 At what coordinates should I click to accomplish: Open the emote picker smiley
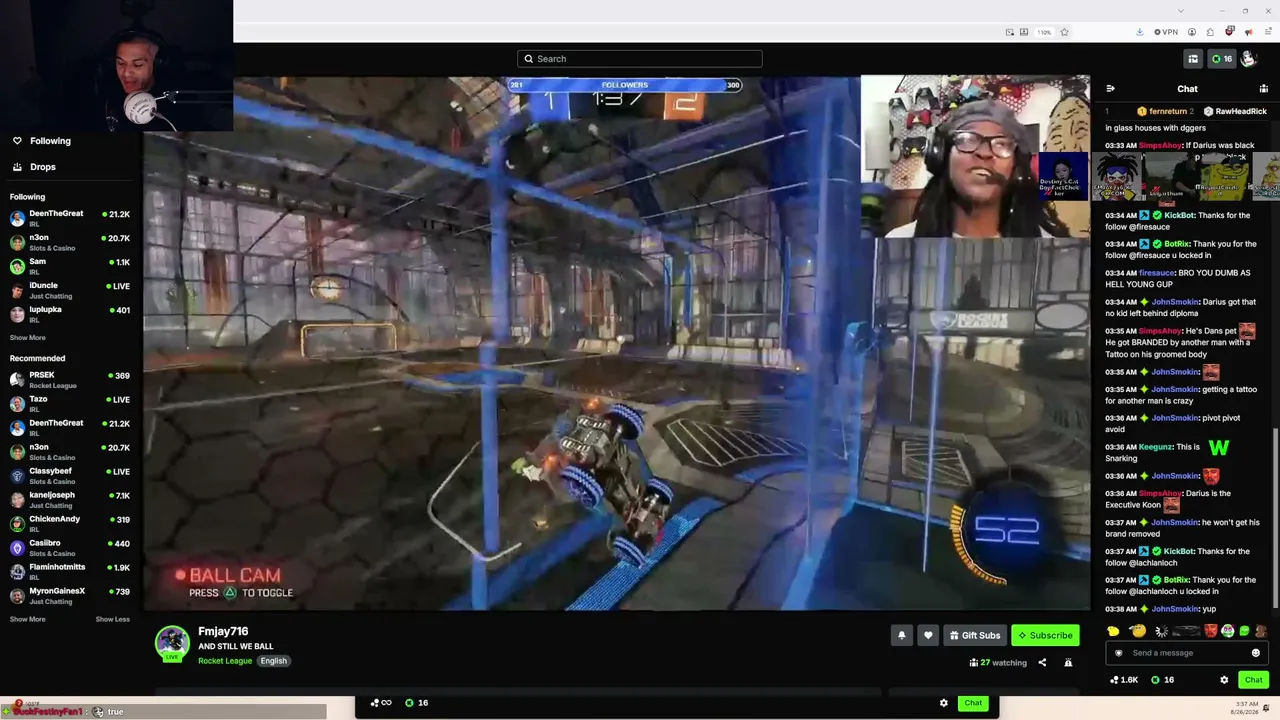click(x=1256, y=653)
